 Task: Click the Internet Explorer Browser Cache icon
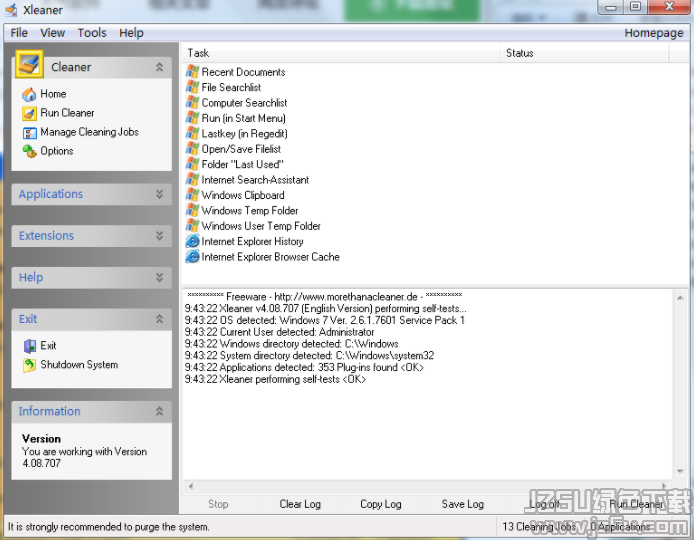192,257
